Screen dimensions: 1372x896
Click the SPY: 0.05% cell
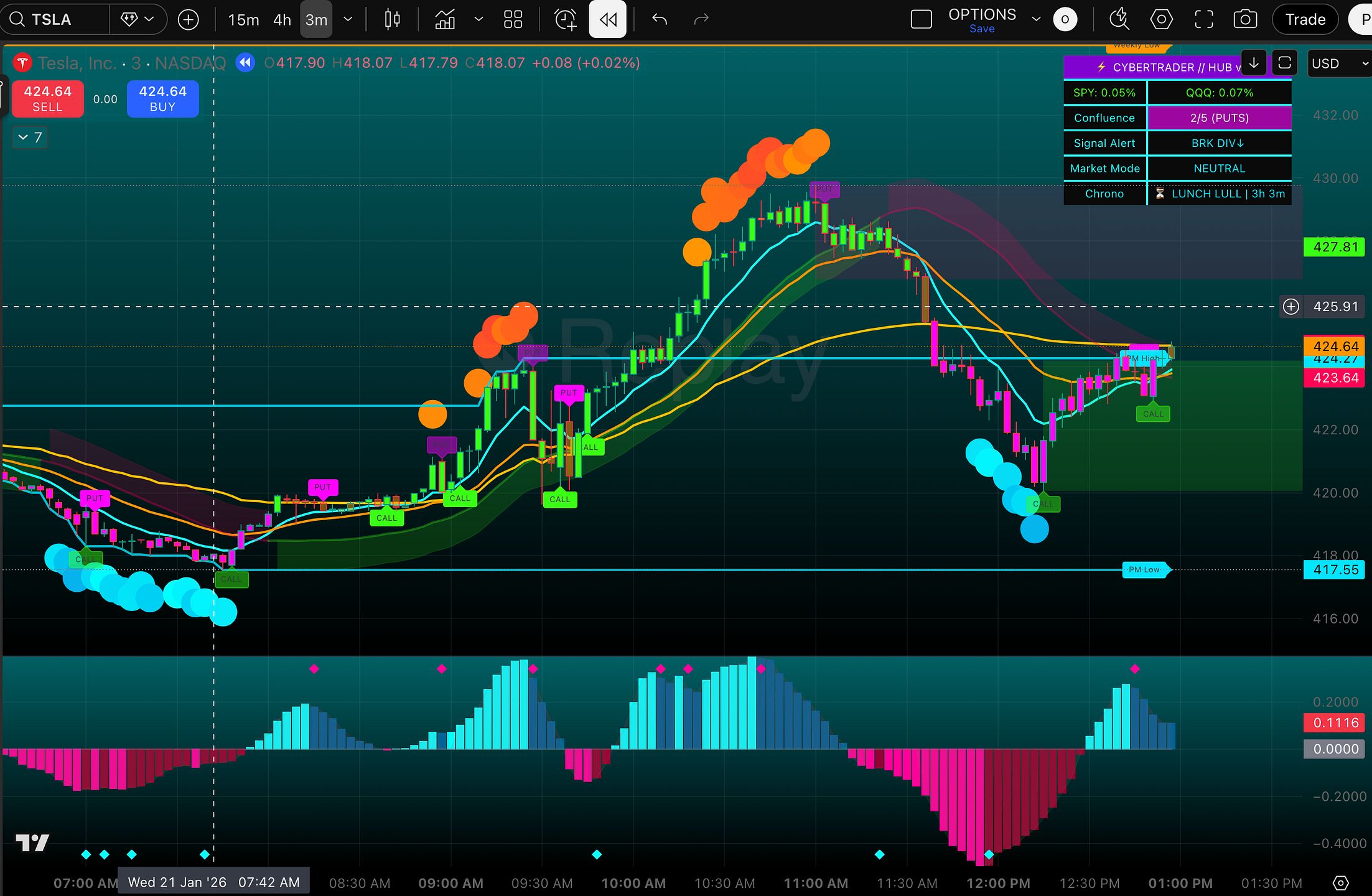click(x=1104, y=93)
